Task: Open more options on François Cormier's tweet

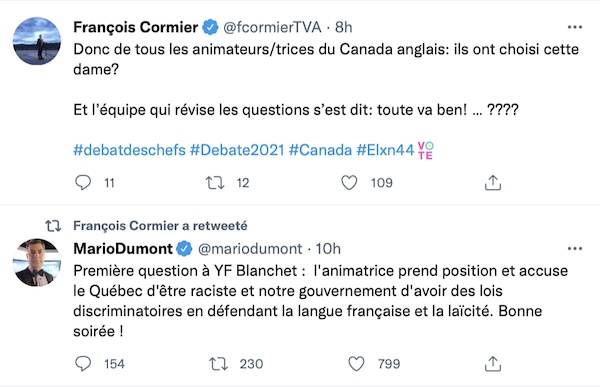Action: tap(575, 27)
